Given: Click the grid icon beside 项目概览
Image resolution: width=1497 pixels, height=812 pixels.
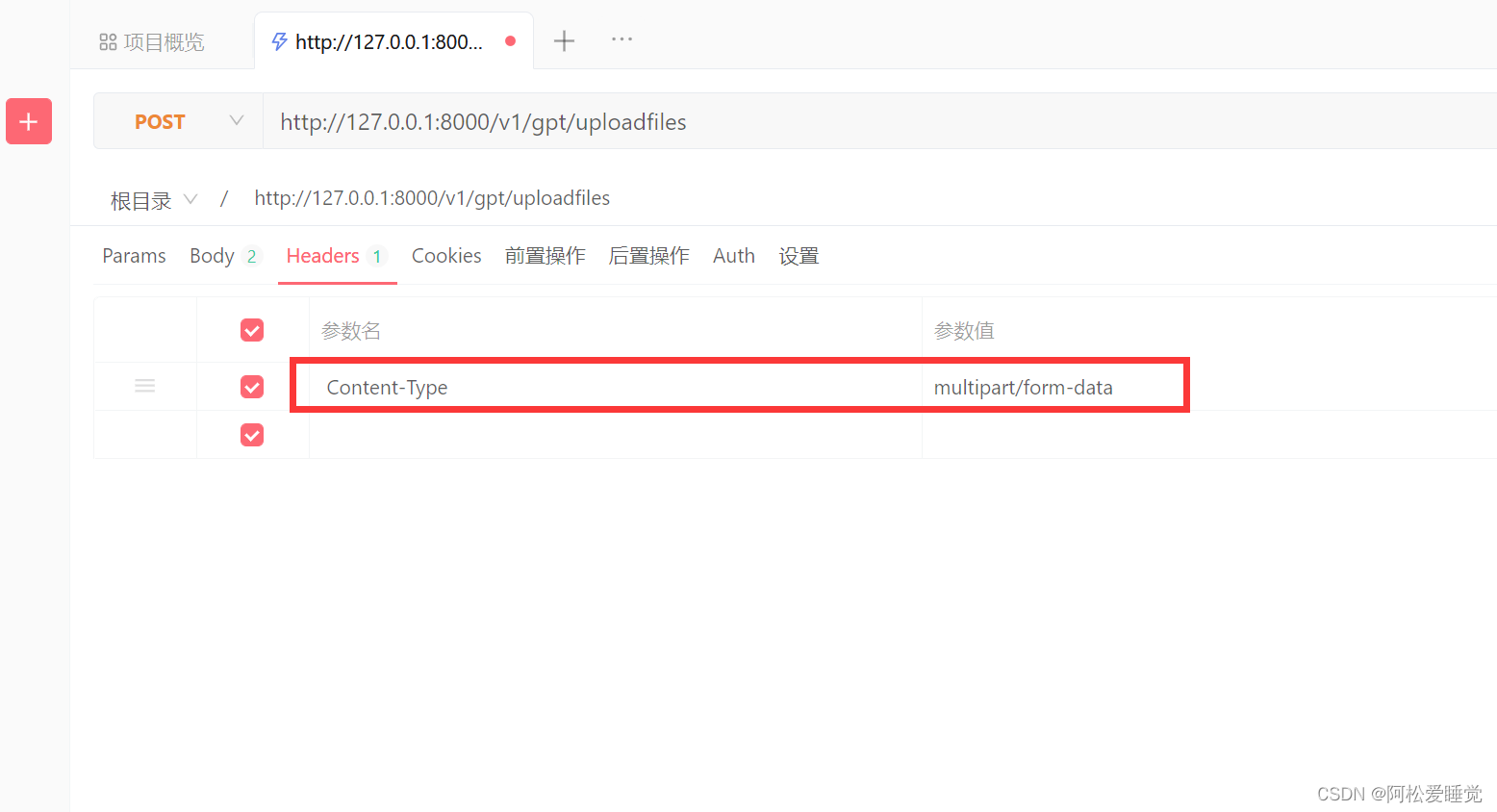Looking at the screenshot, I should pyautogui.click(x=108, y=42).
